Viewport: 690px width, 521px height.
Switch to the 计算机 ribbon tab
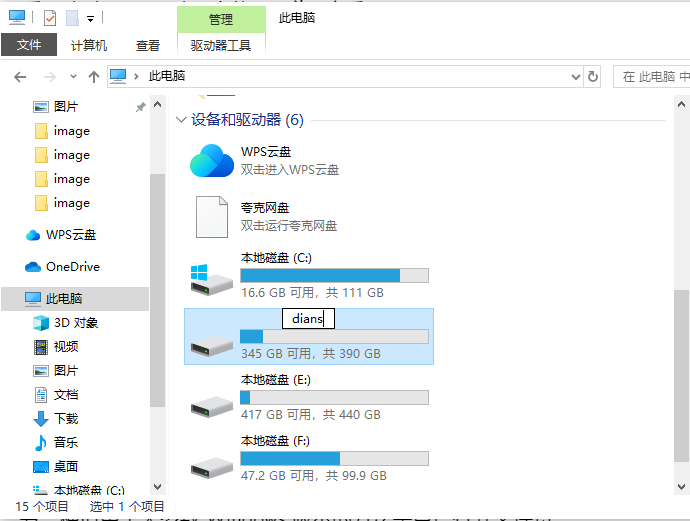pyautogui.click(x=89, y=45)
